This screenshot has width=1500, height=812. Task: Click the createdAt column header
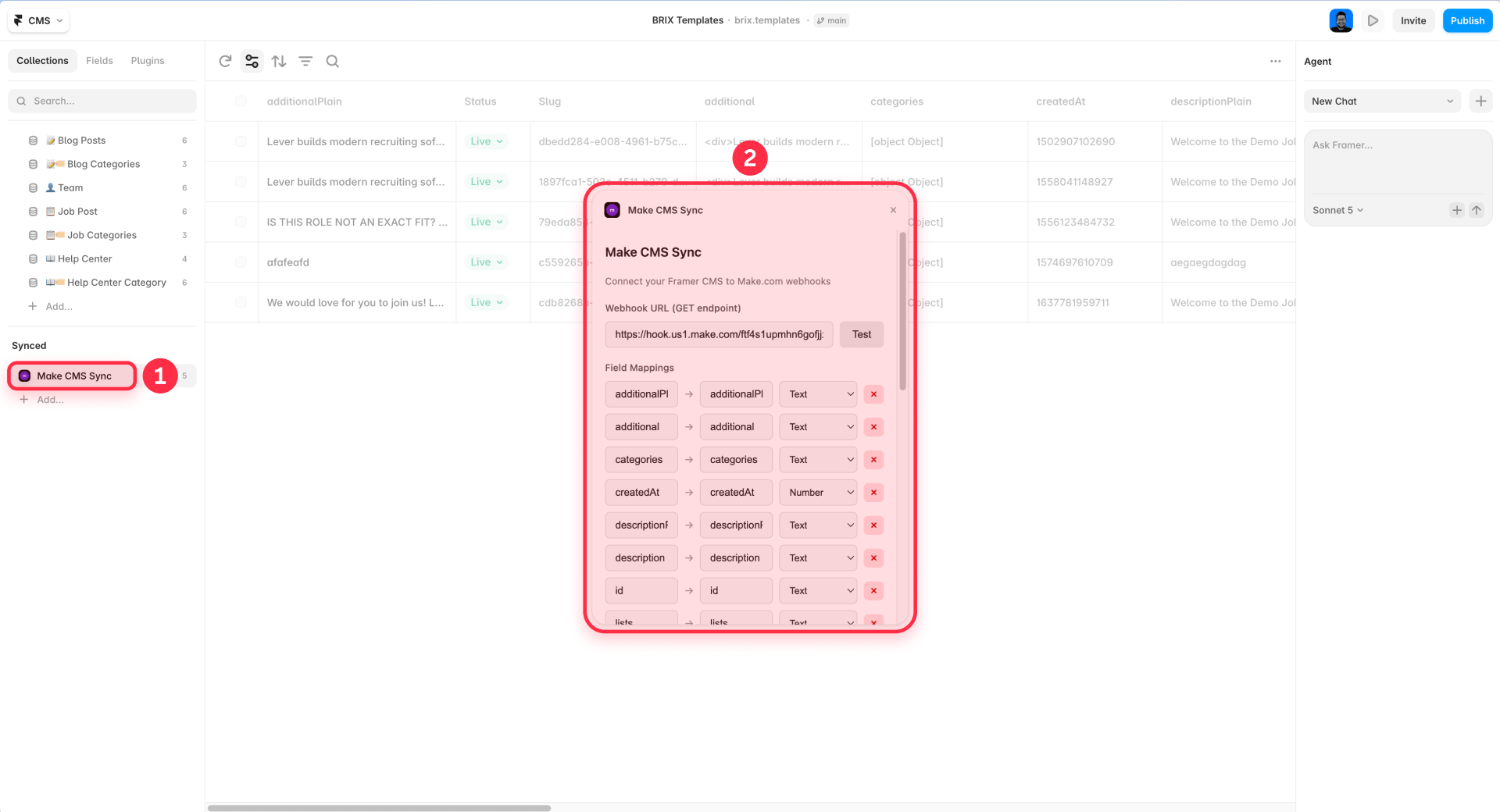[1060, 101]
